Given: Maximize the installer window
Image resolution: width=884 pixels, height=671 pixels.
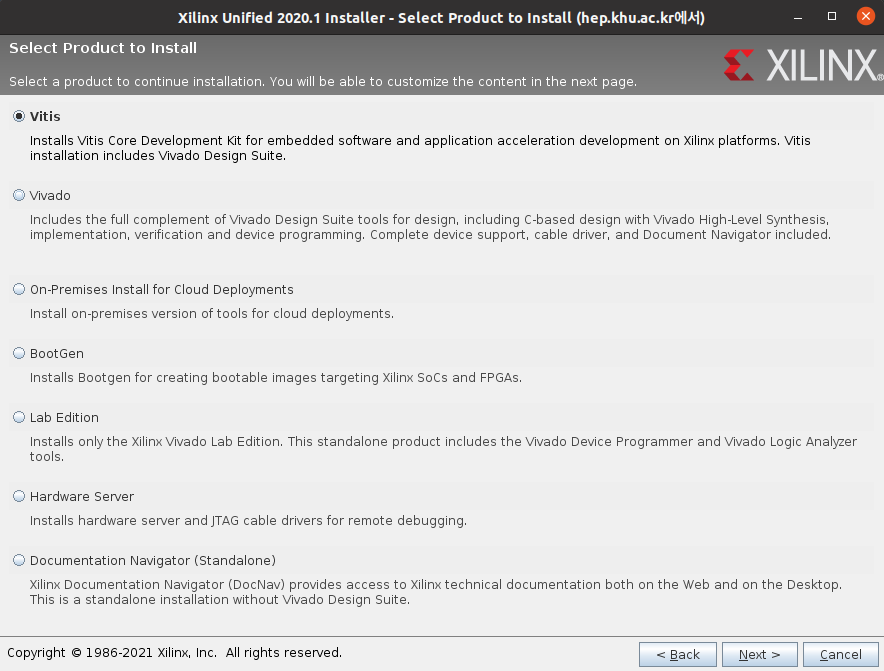Looking at the screenshot, I should (x=832, y=17).
